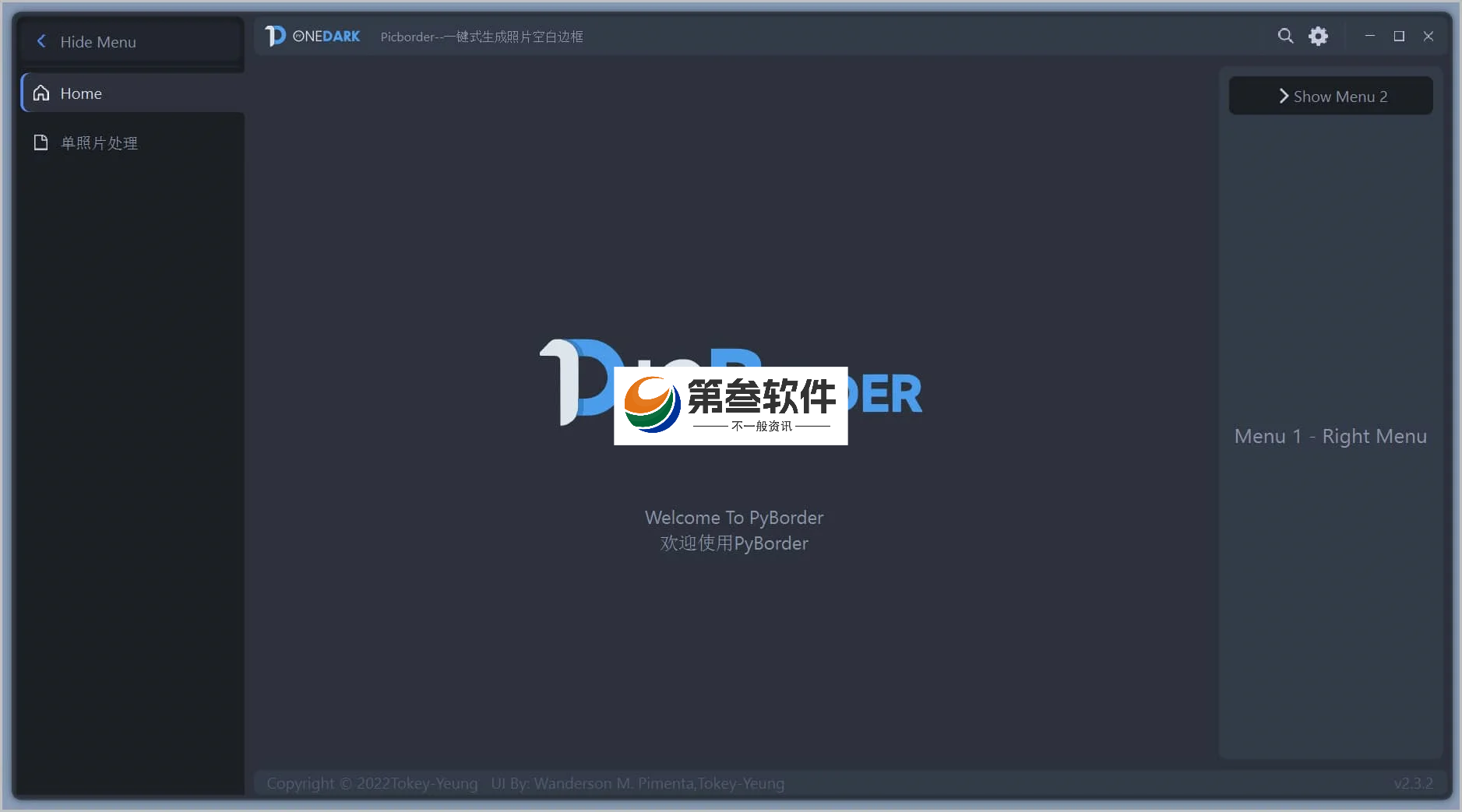Image resolution: width=1462 pixels, height=812 pixels.
Task: Open search with the magnifier icon
Action: [1285, 36]
